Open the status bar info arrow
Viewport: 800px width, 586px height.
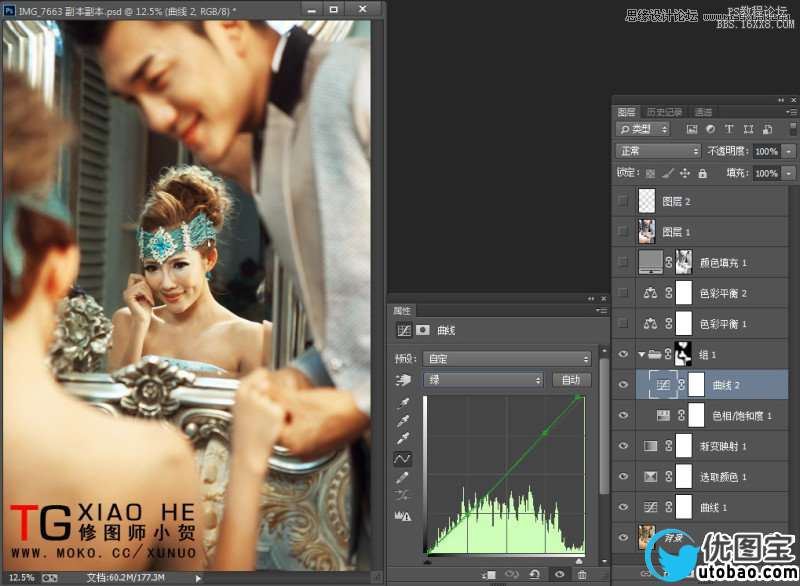click(198, 578)
